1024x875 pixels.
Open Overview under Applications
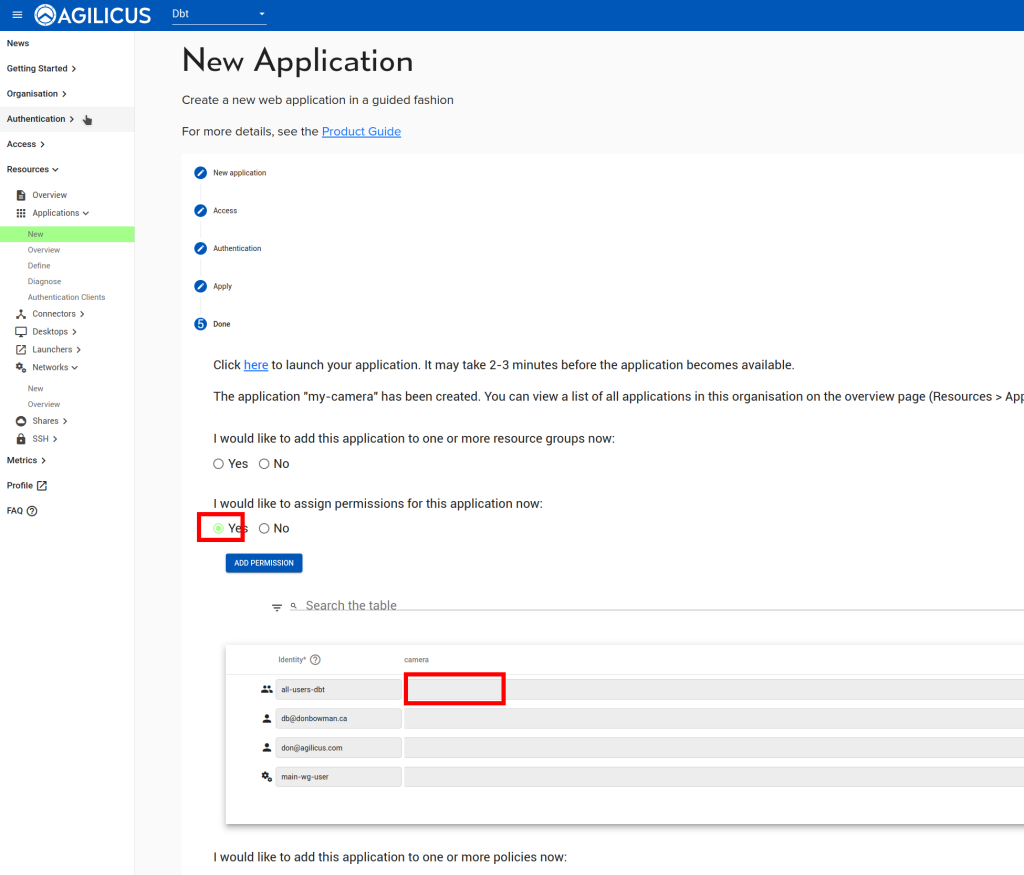click(x=44, y=250)
